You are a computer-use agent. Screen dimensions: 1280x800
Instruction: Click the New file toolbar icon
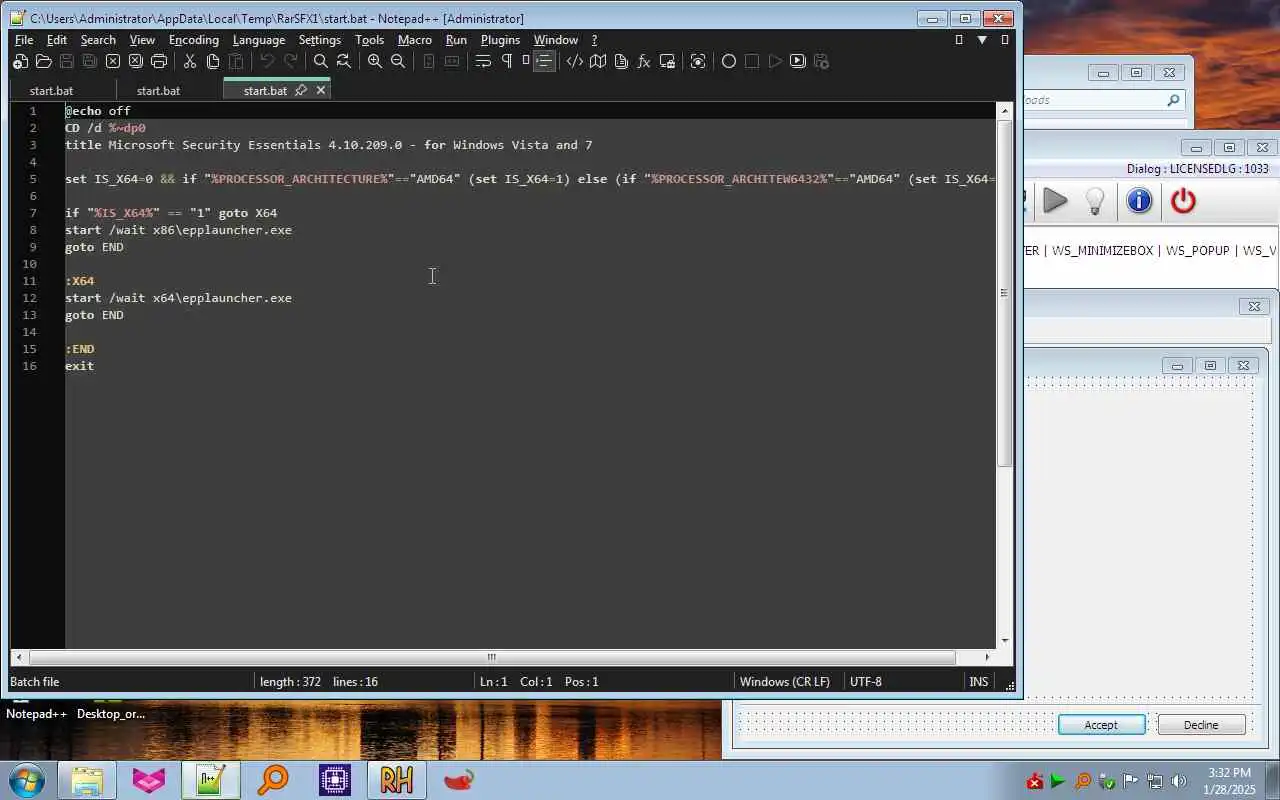[20, 61]
